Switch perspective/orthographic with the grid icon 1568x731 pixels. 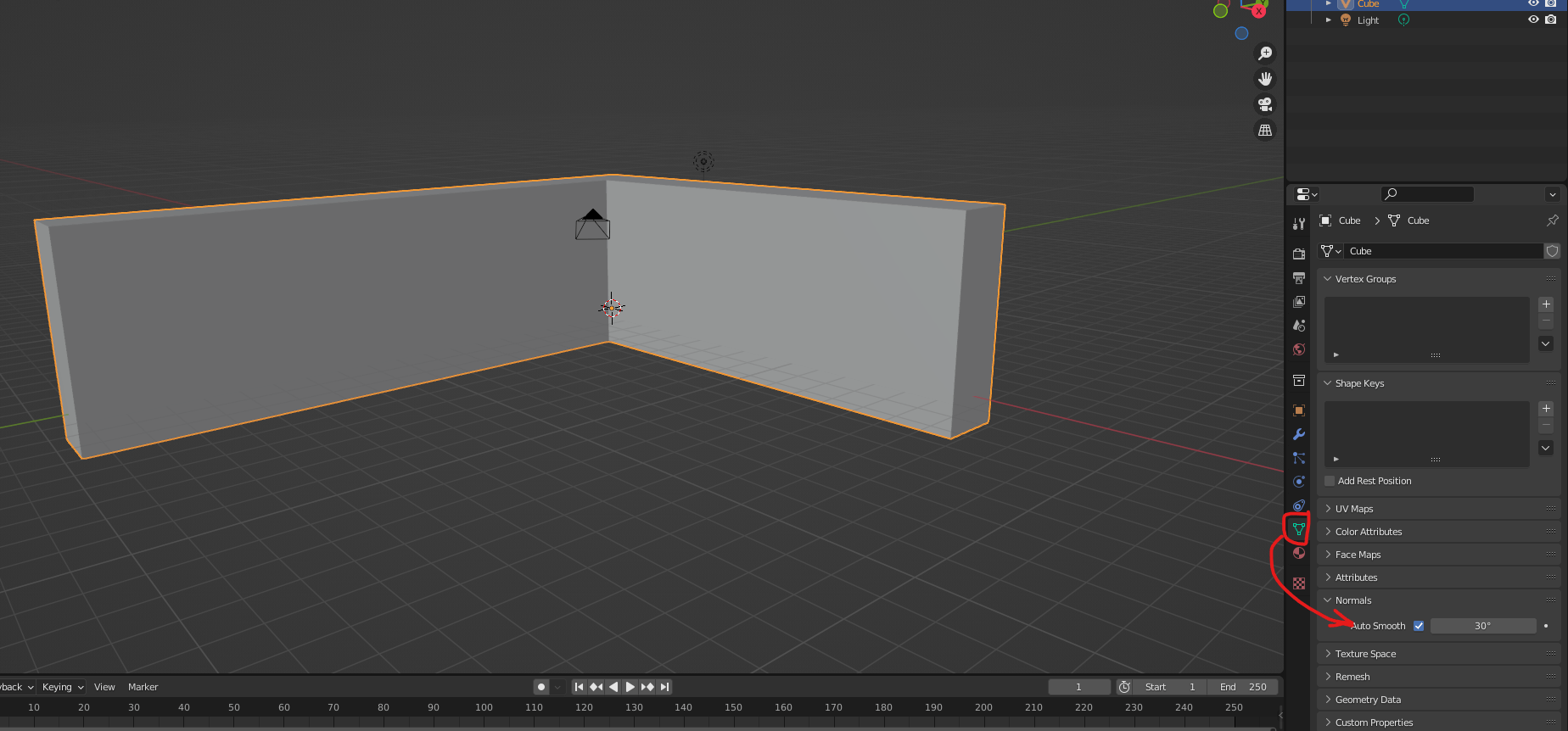(1265, 130)
